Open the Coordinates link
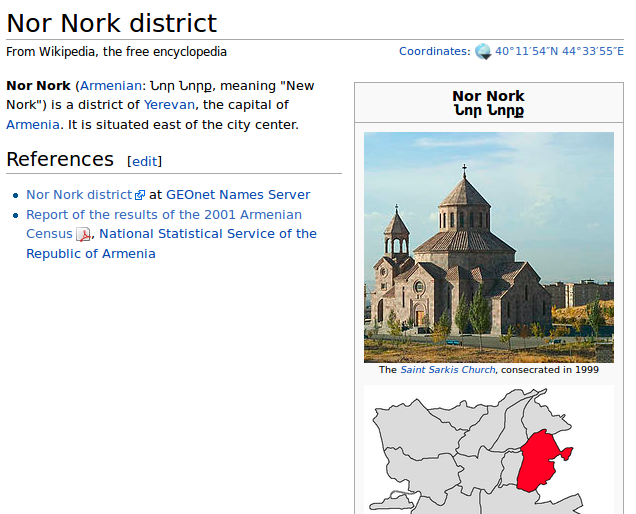The height and width of the screenshot is (514, 636). tap(433, 51)
